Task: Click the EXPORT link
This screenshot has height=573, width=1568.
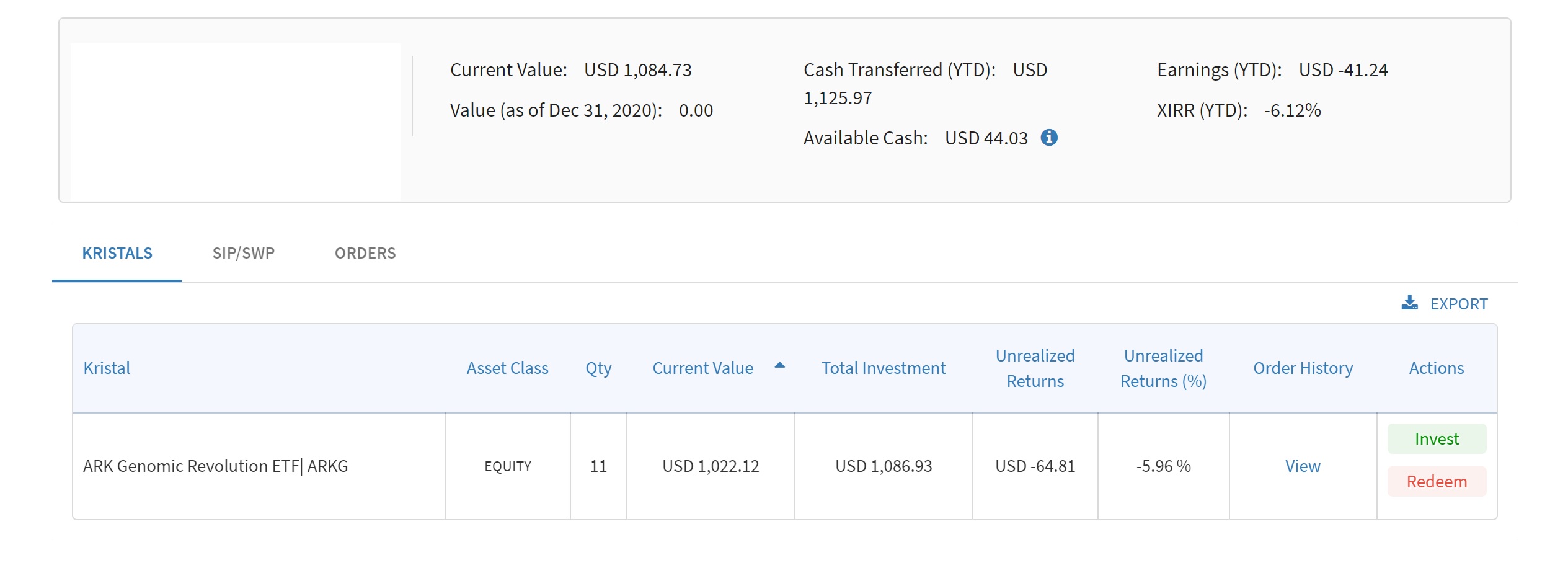Action: (1458, 304)
